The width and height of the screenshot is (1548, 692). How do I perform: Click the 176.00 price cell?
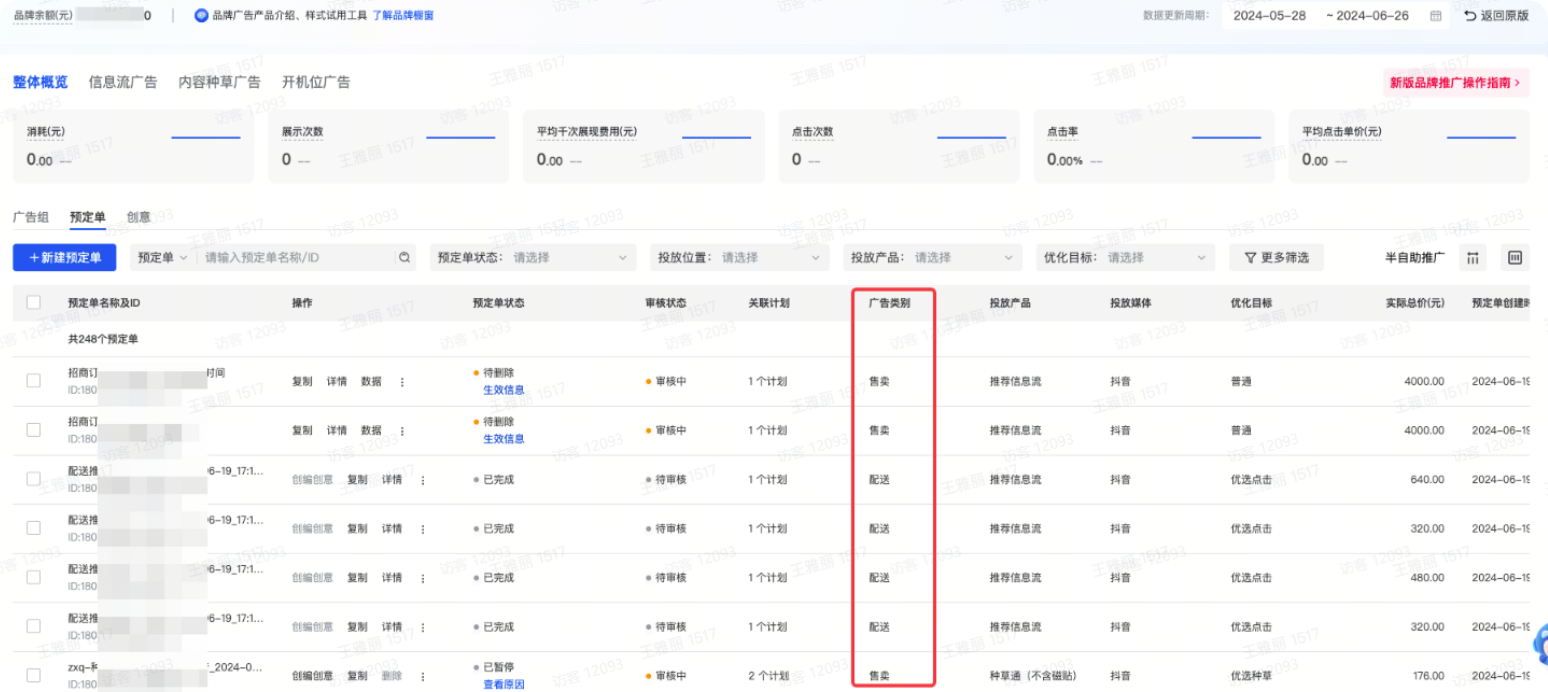click(1428, 676)
